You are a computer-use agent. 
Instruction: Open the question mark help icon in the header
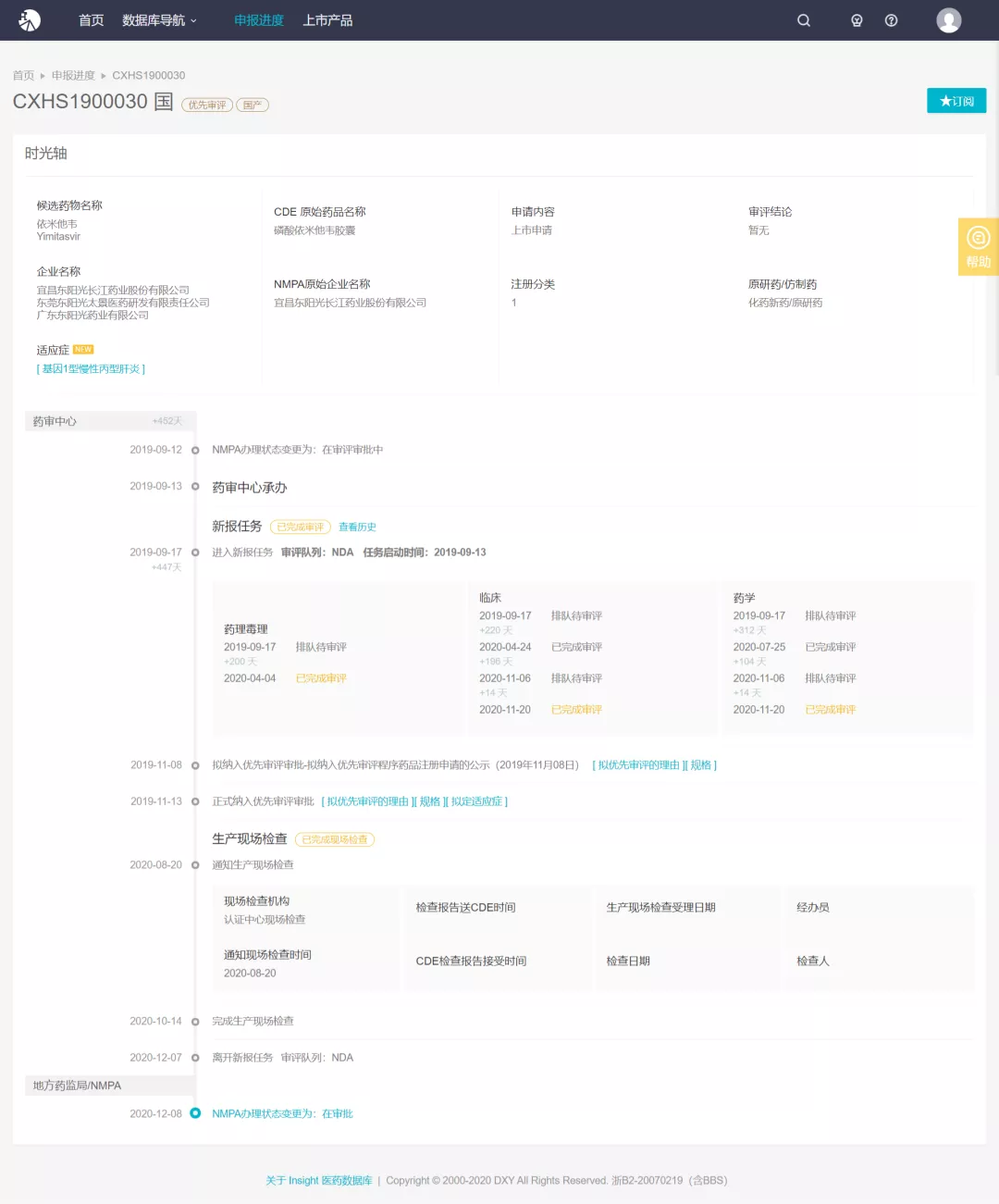point(891,20)
